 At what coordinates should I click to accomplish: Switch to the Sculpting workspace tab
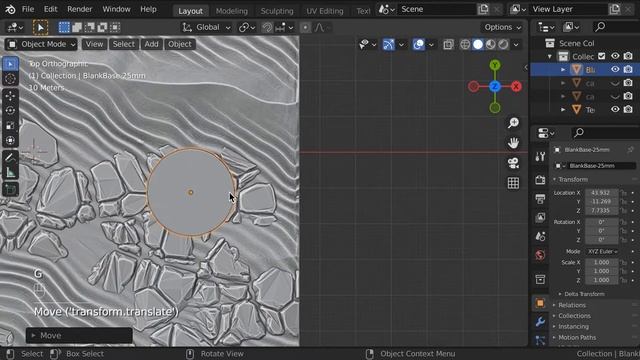[x=277, y=11]
